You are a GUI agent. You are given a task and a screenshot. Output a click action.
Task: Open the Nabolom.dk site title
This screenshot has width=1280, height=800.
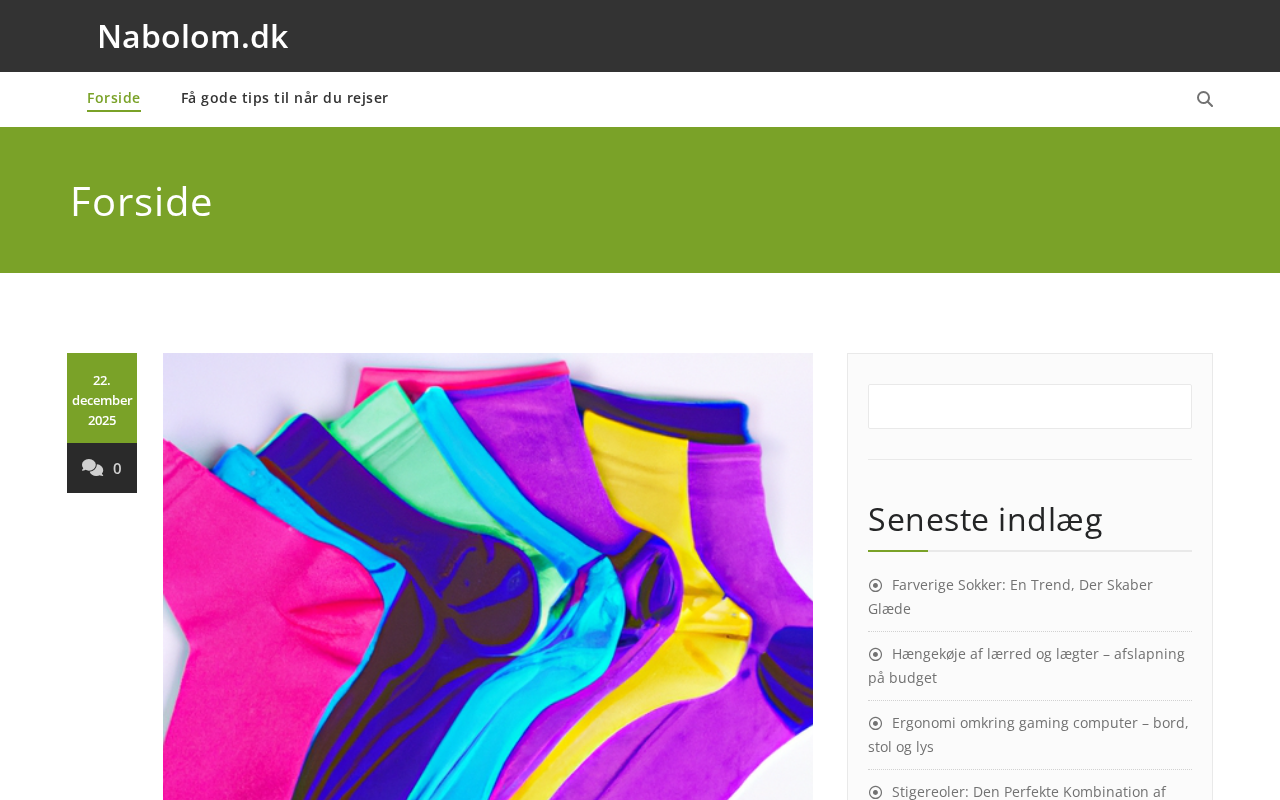pyautogui.click(x=193, y=36)
